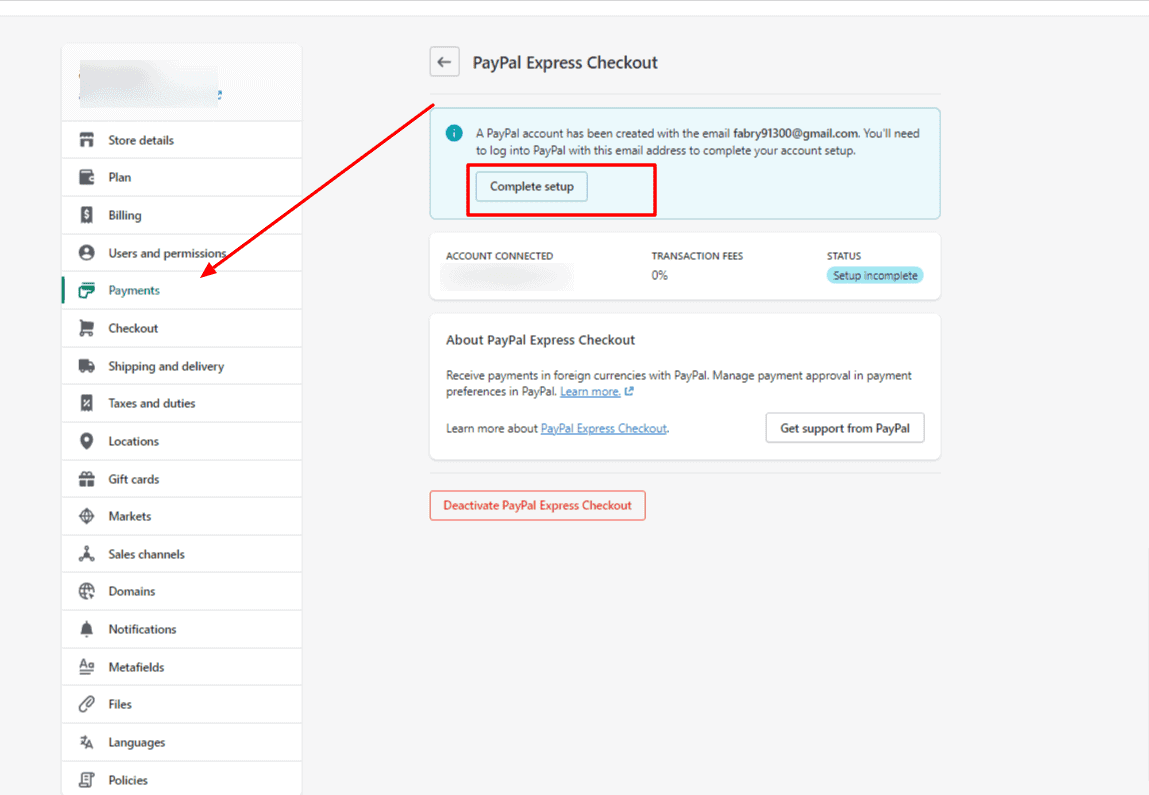
Task: Open Checkout via its cart icon
Action: [x=88, y=327]
